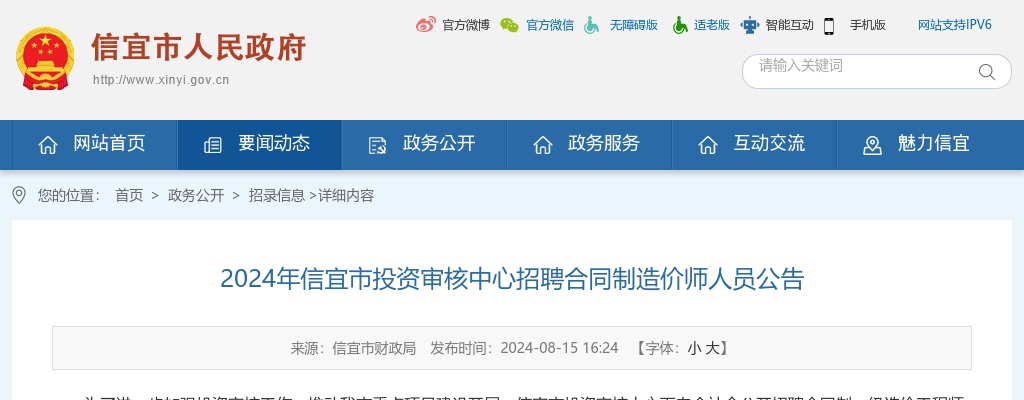The height and width of the screenshot is (400, 1024).
Task: Click the search magnifier icon
Action: pos(987,71)
